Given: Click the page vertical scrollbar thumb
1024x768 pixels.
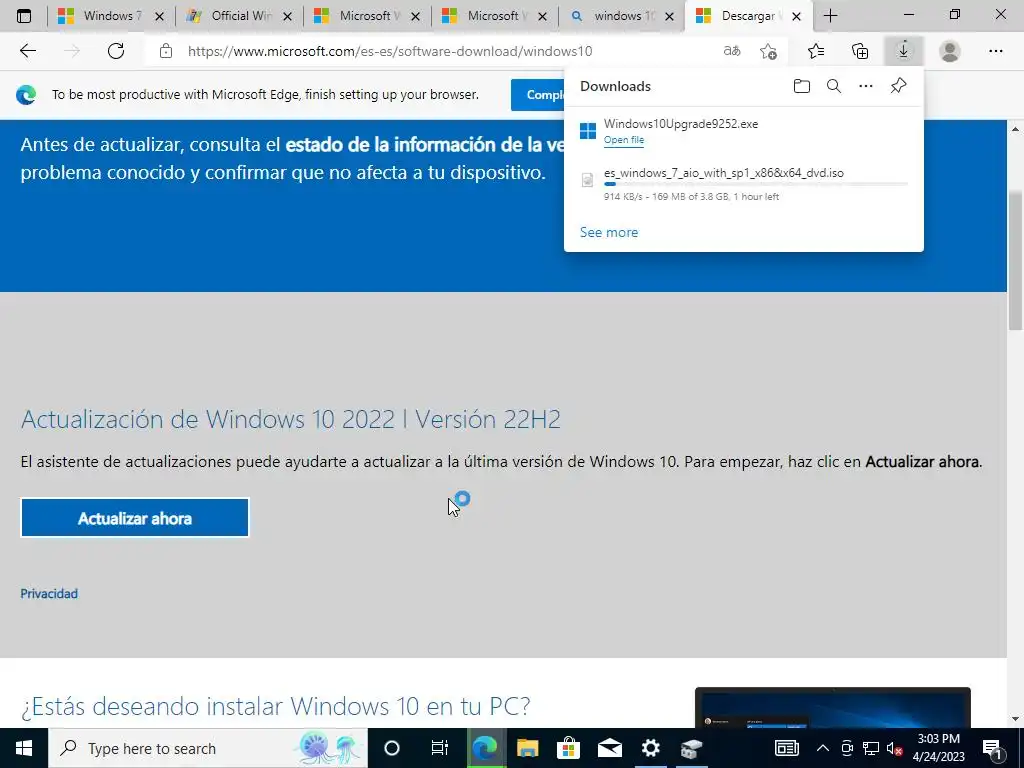Looking at the screenshot, I should (x=1016, y=261).
